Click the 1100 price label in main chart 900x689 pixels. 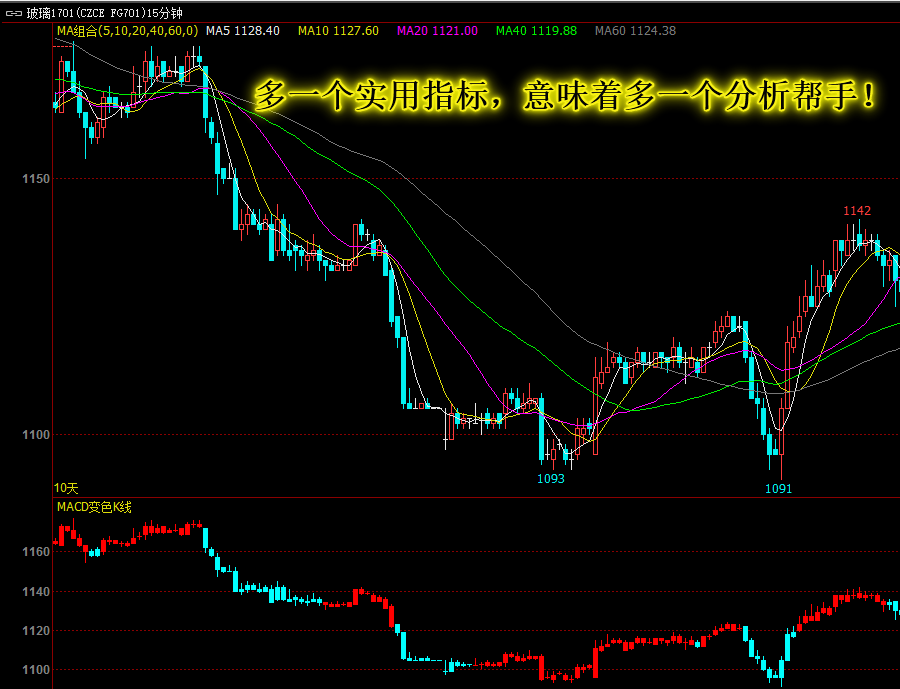tap(36, 435)
